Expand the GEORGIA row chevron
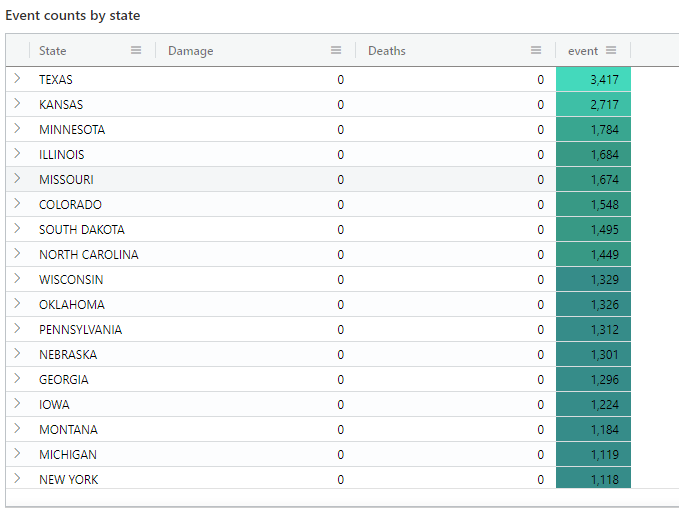Image resolution: width=679 pixels, height=511 pixels. click(17, 379)
